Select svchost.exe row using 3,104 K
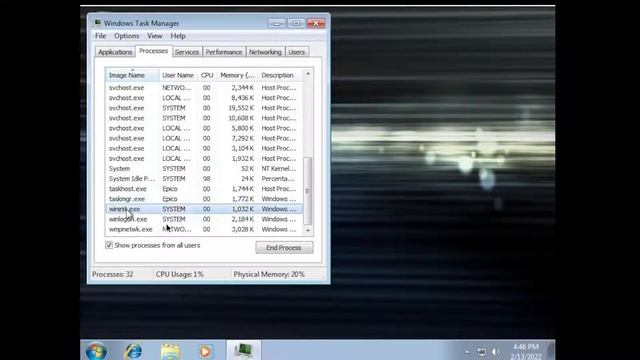Image resolution: width=640 pixels, height=360 pixels. coord(204,149)
